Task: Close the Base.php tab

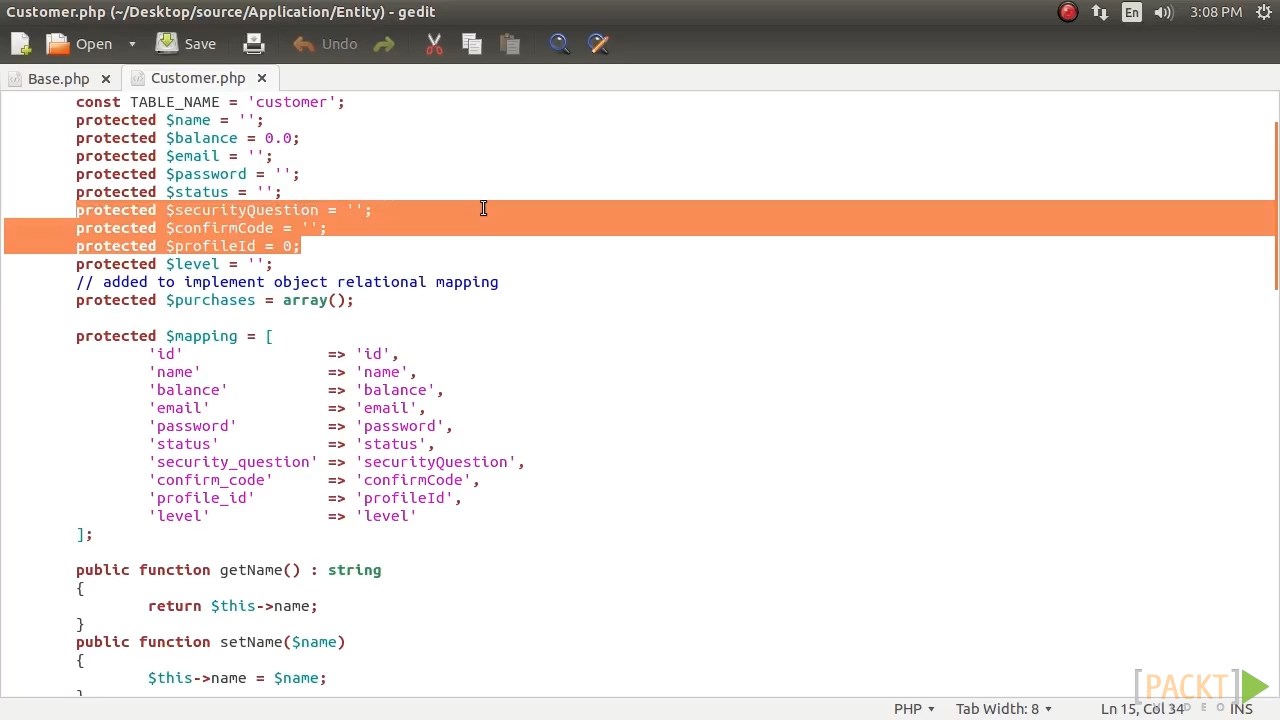Action: point(106,78)
